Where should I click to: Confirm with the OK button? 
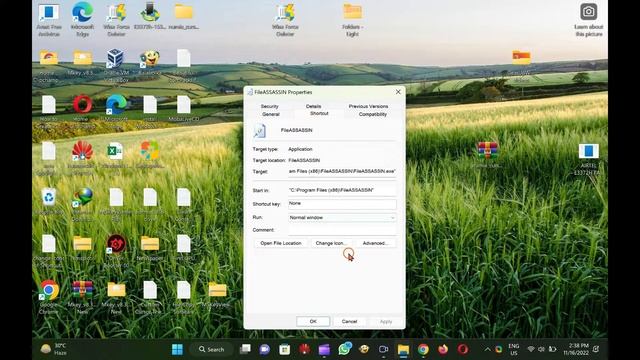(x=313, y=322)
